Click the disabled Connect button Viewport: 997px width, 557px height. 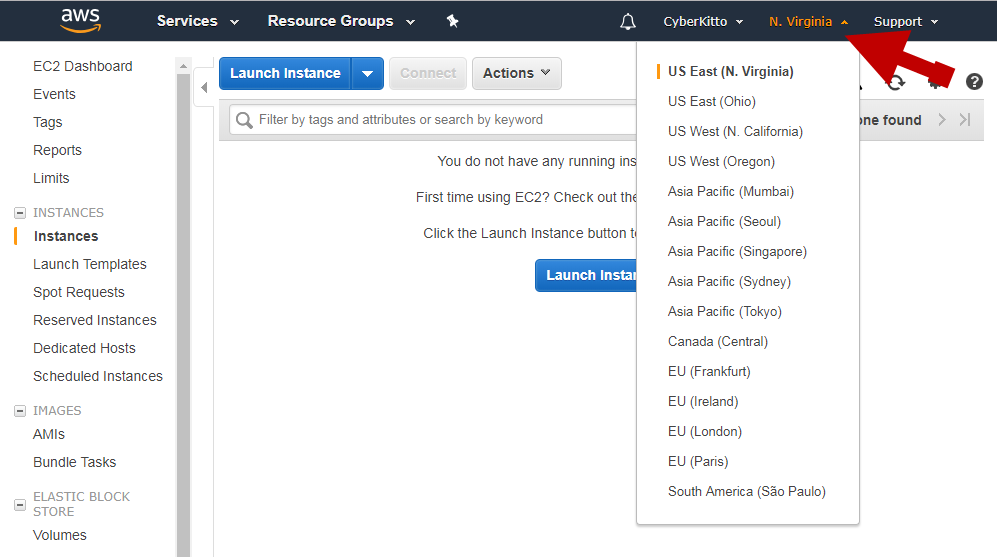pos(428,73)
